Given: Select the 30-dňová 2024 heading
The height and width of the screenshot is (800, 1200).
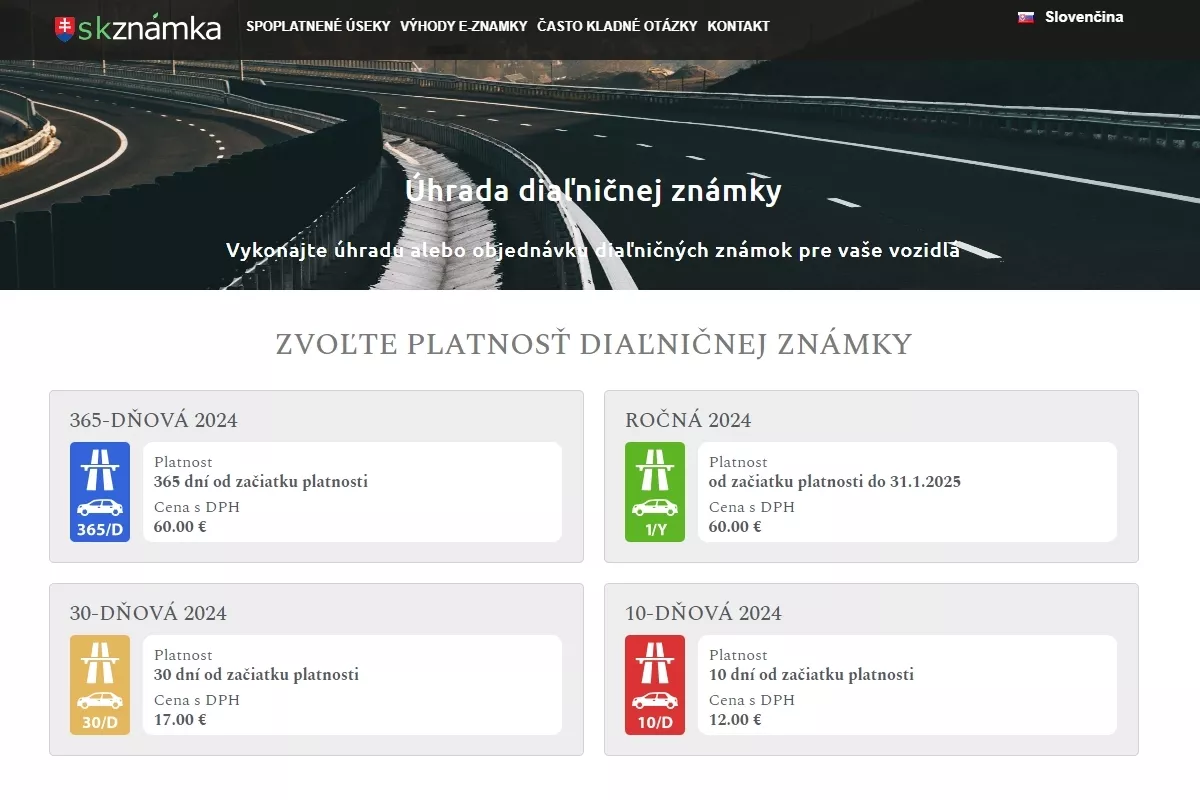Looking at the screenshot, I should click(x=148, y=613).
